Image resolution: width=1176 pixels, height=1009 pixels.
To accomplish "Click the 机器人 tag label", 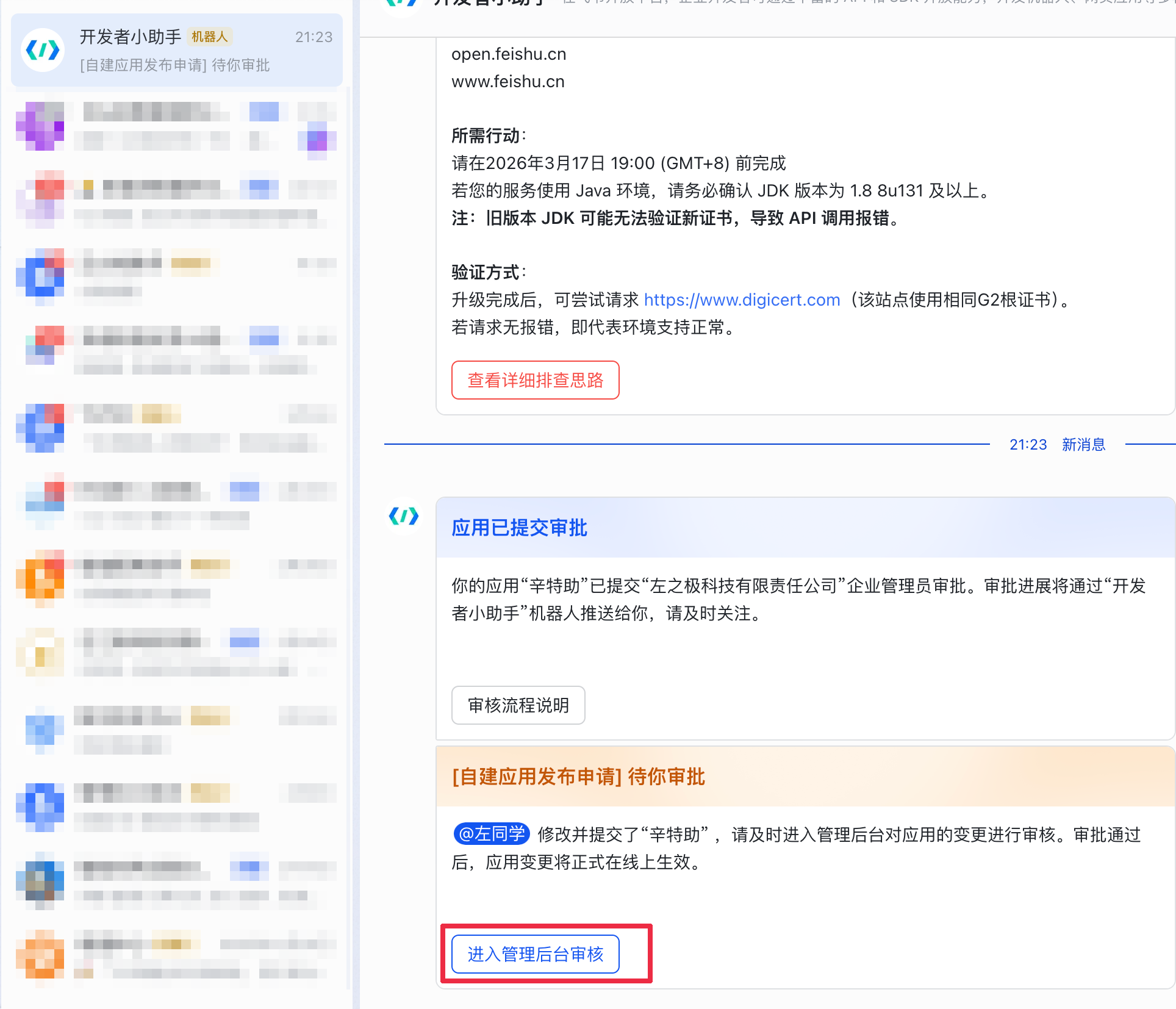I will 209,37.
